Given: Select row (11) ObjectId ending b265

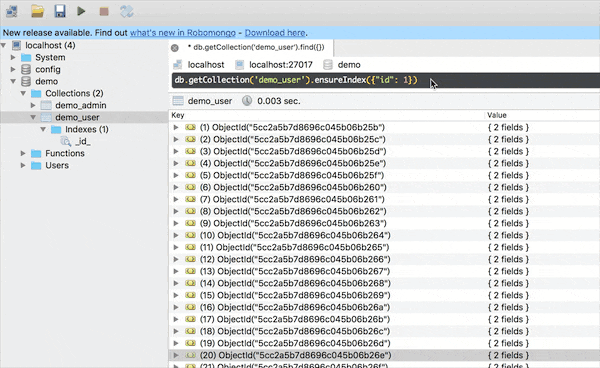Looking at the screenshot, I should 294,248.
